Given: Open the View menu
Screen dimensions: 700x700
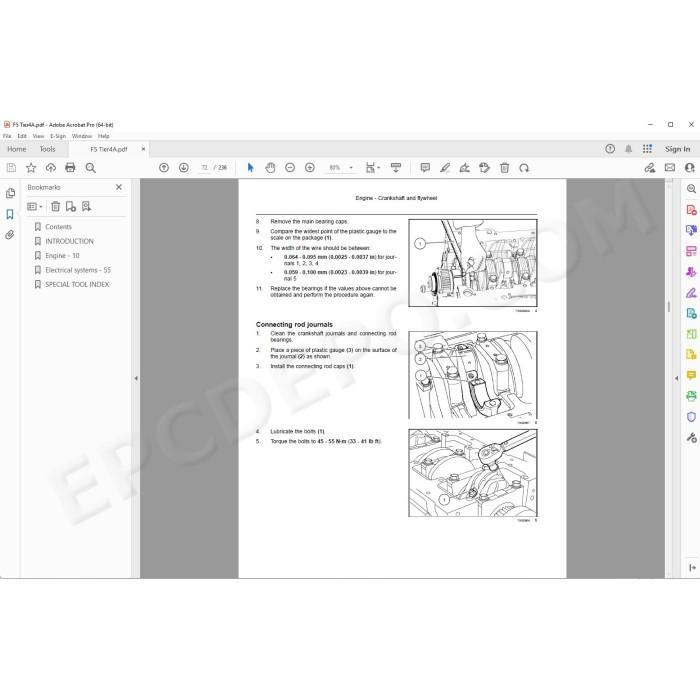Looking at the screenshot, I should click(x=38, y=136).
